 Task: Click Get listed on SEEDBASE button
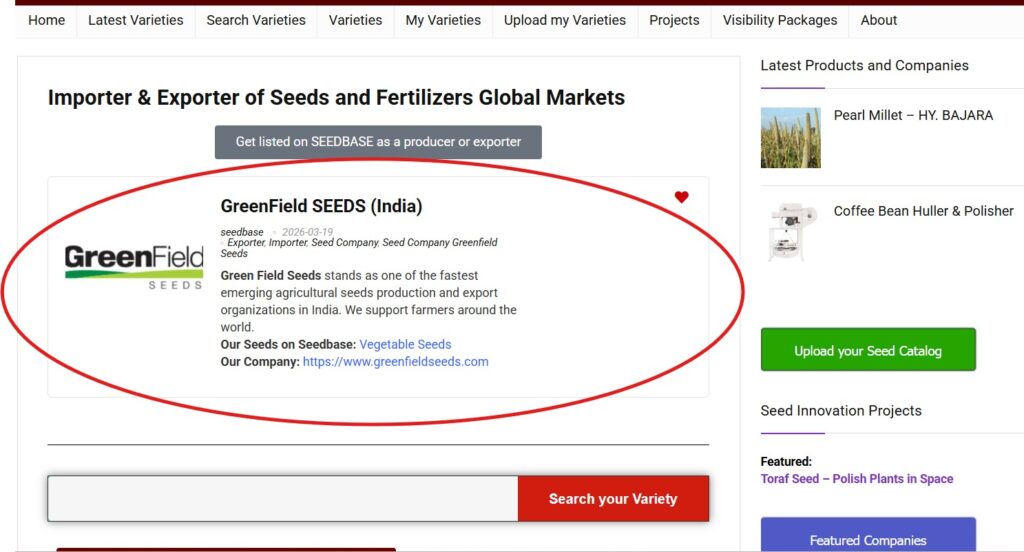[378, 142]
